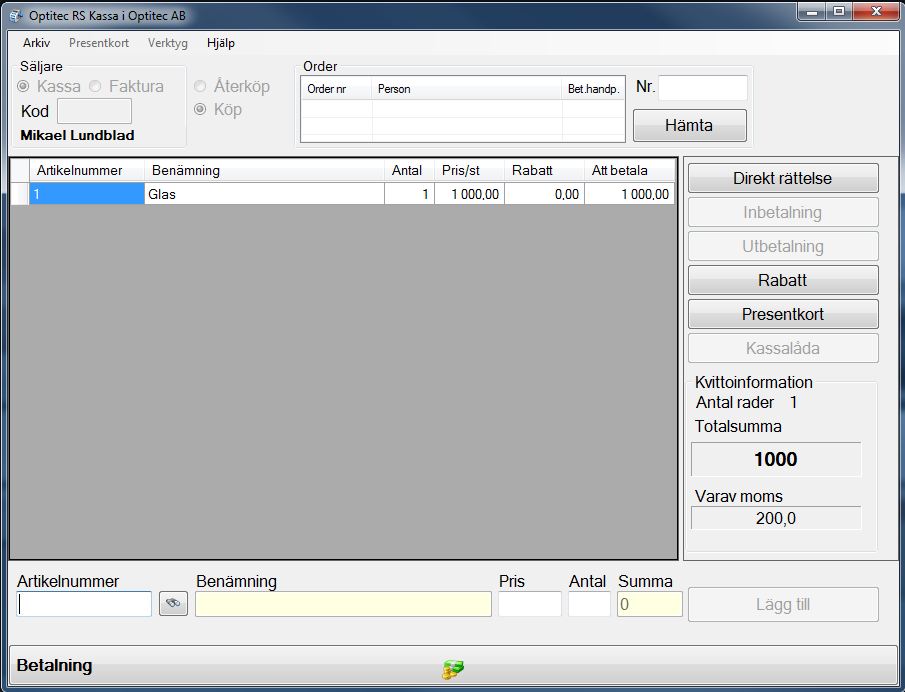Click the Summa field
This screenshot has height=692, width=905.
click(650, 604)
